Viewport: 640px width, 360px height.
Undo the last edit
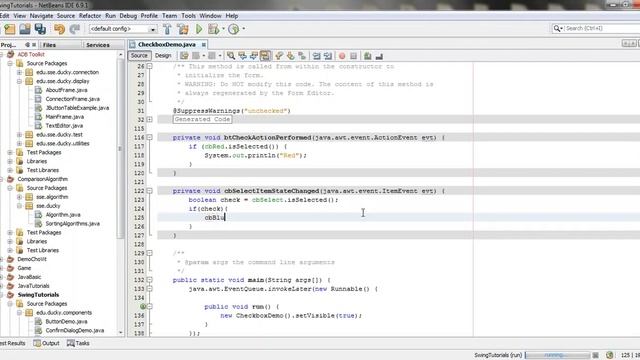point(60,29)
